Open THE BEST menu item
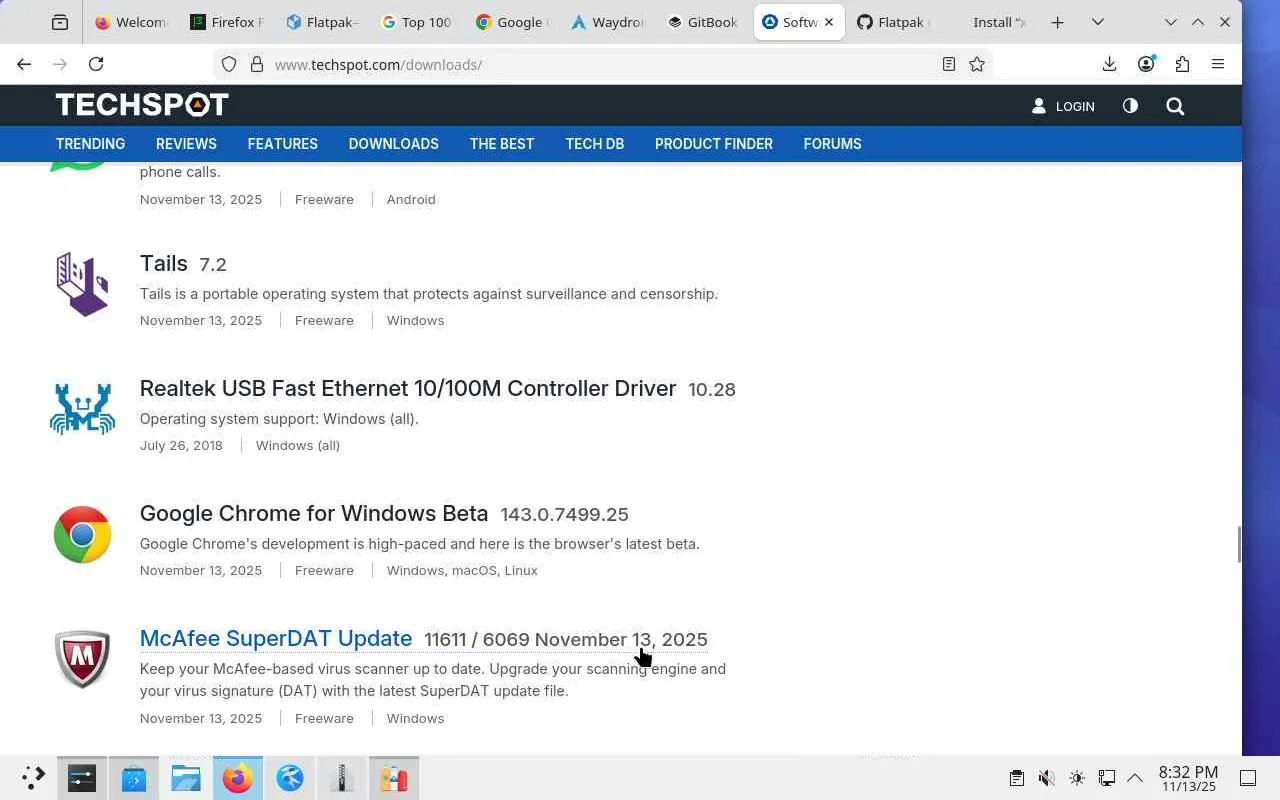 502,144
